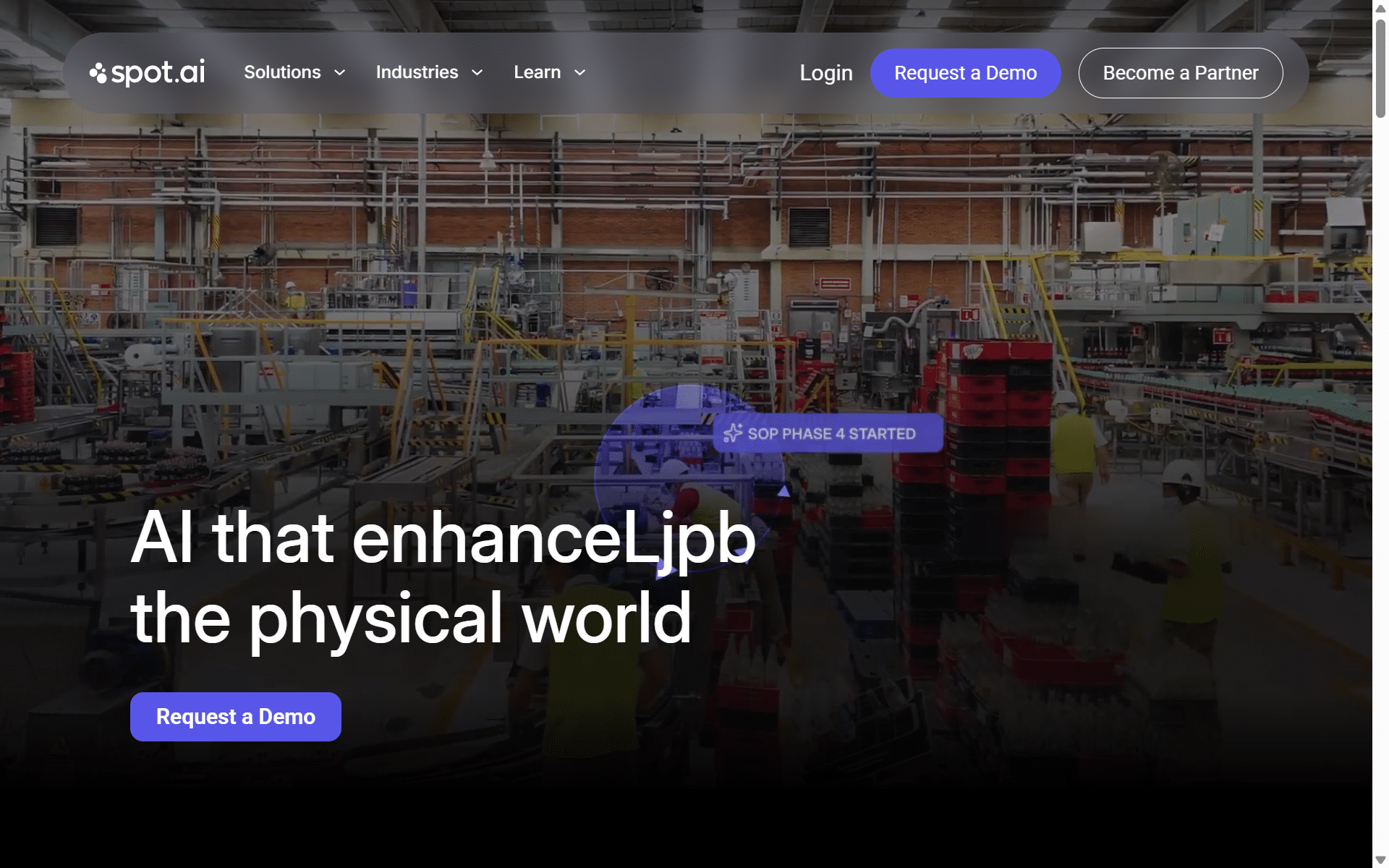This screenshot has height=868, width=1389.
Task: Click the spot.ai logo in navbar
Action: (148, 72)
